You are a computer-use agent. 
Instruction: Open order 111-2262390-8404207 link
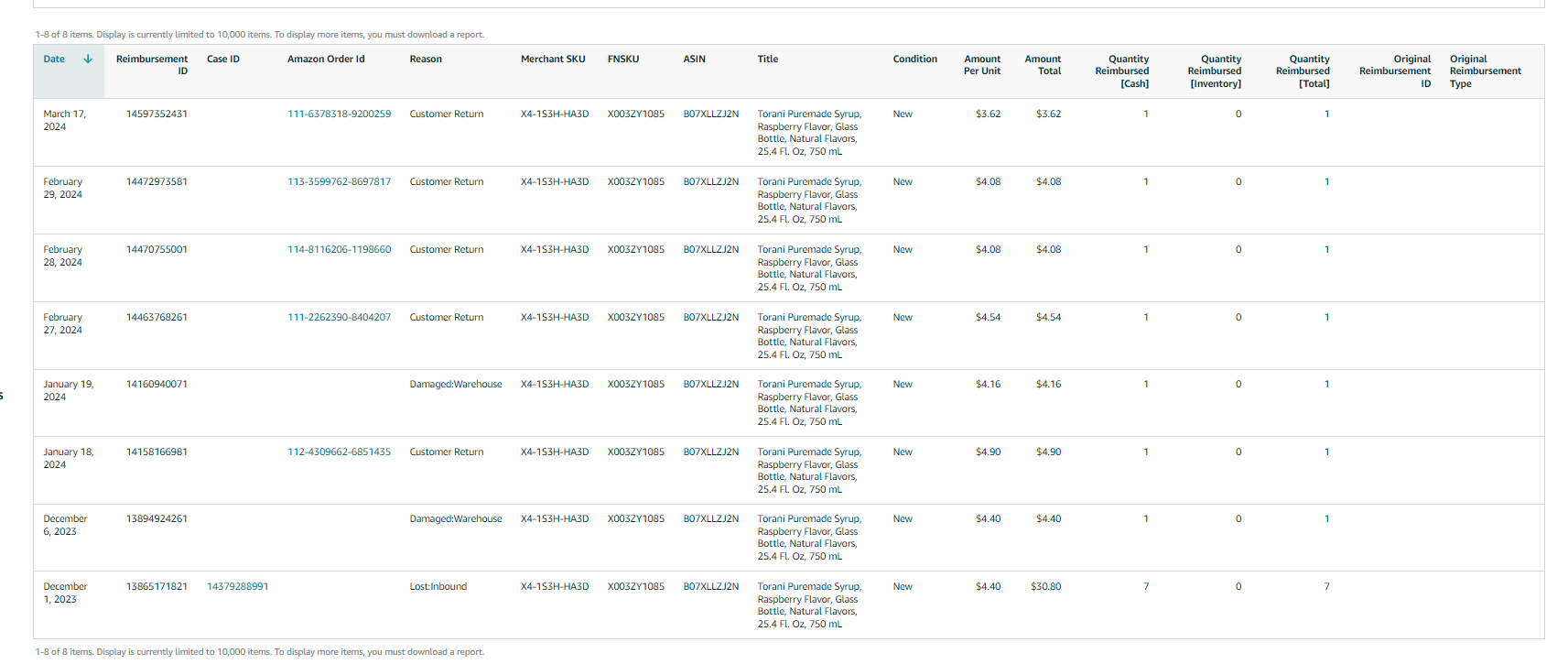tap(339, 317)
